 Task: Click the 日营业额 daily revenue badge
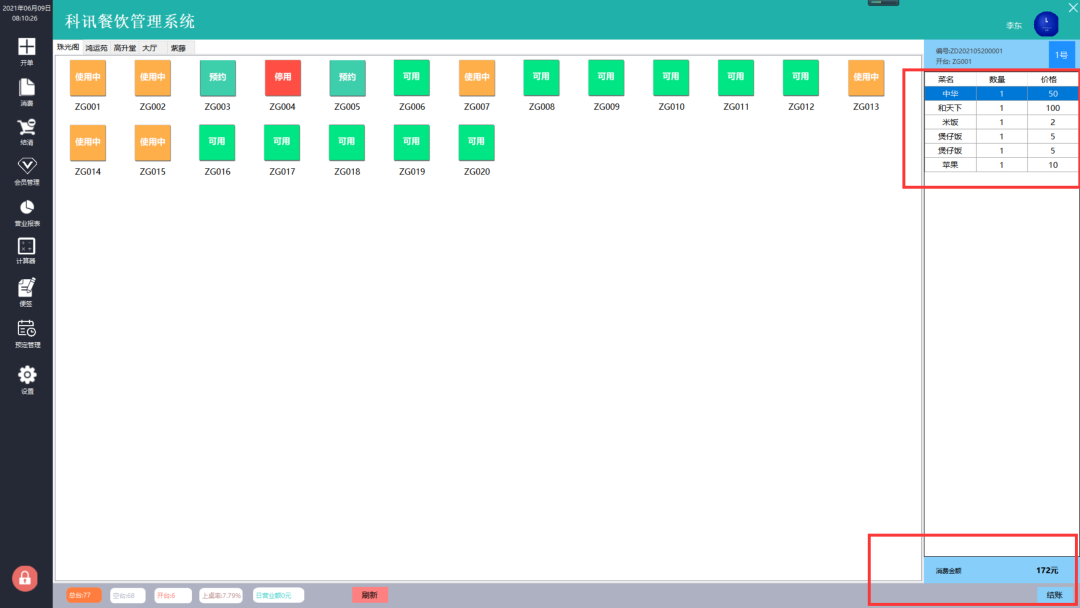[278, 596]
